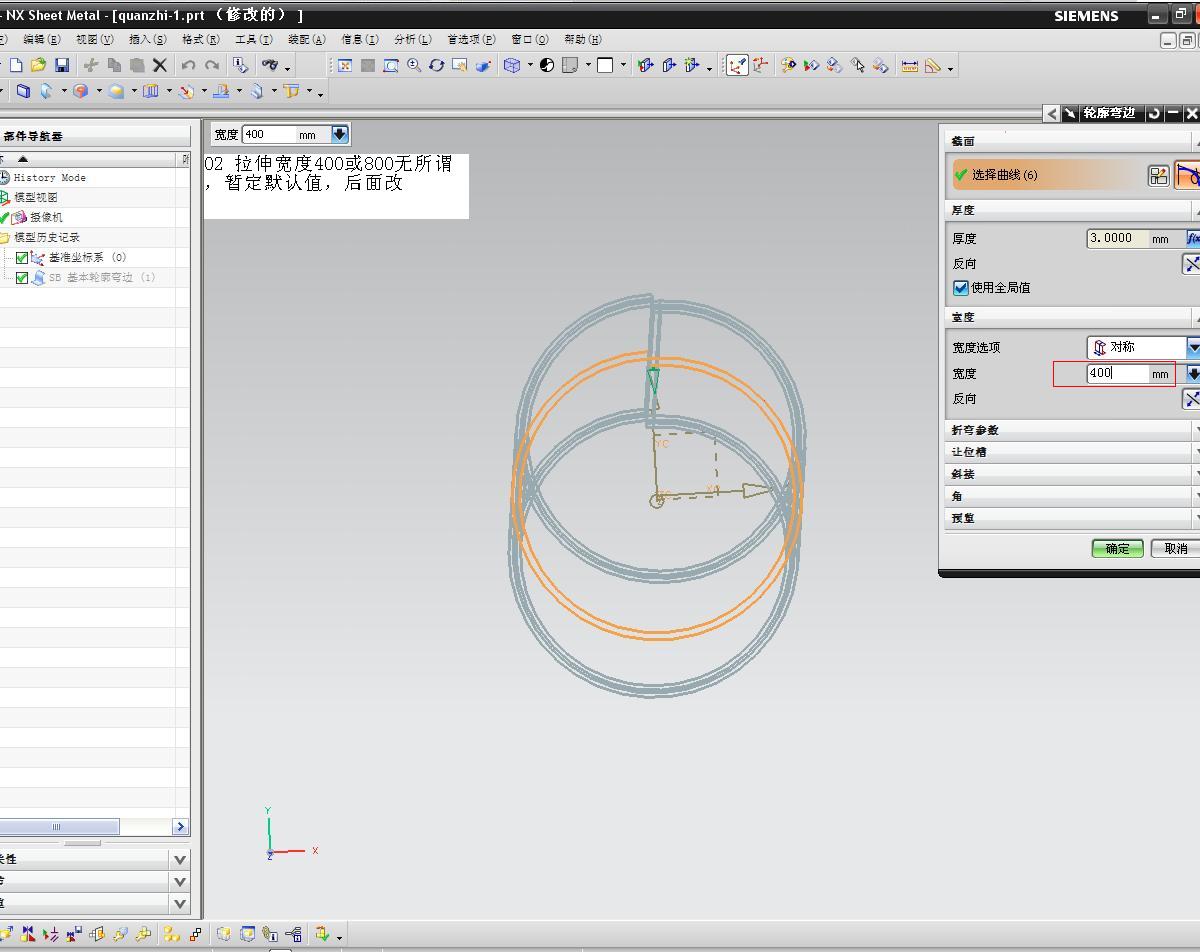Click the yellow assembly cubes icon in bottom toolbar

coord(172,934)
